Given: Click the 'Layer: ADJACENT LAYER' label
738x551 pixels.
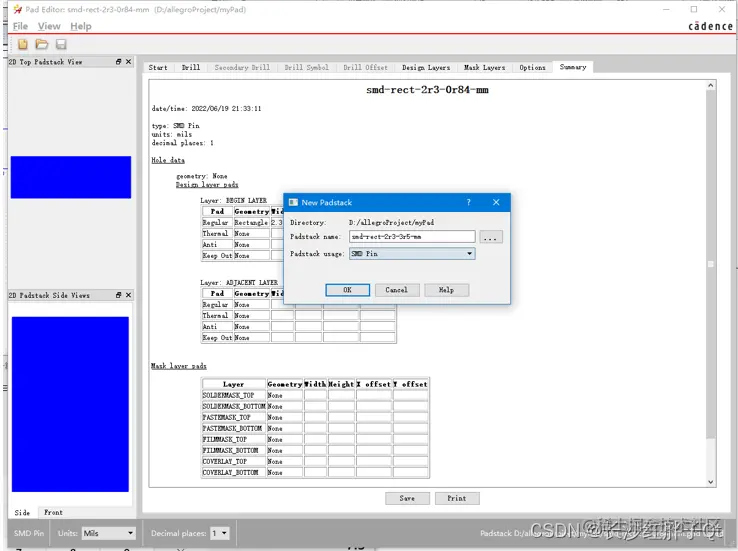Looking at the screenshot, I should (239, 282).
